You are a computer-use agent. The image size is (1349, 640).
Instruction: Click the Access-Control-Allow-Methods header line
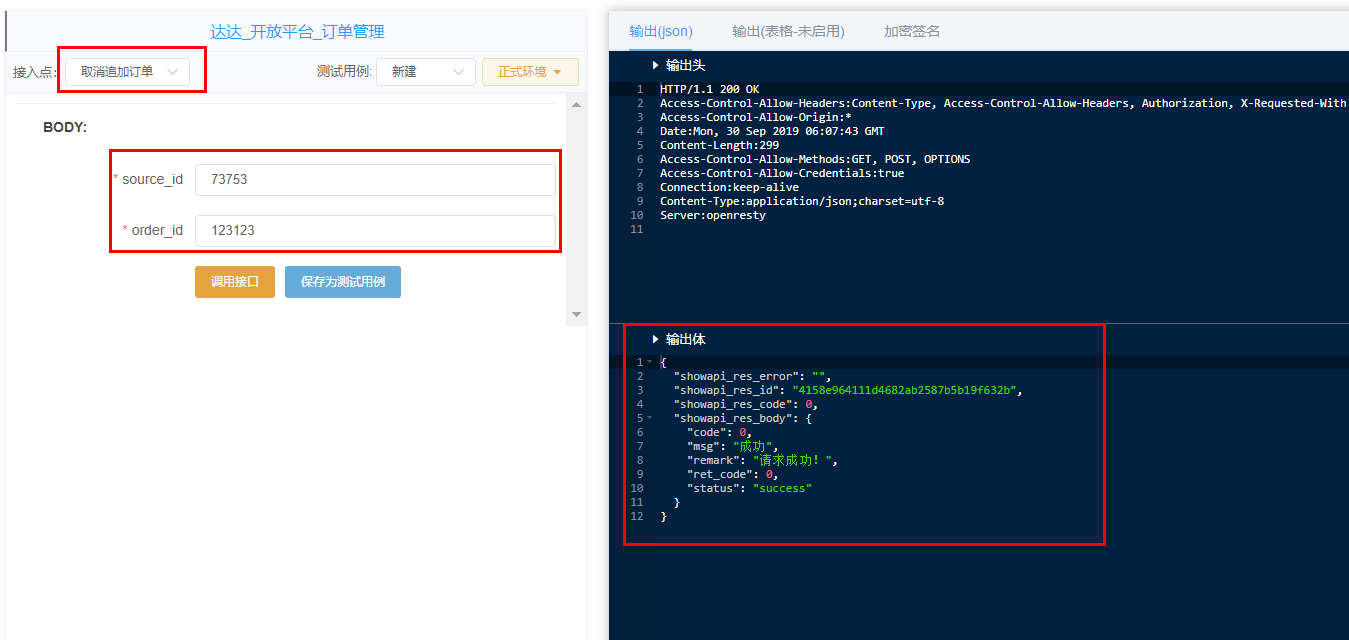pyautogui.click(x=815, y=159)
